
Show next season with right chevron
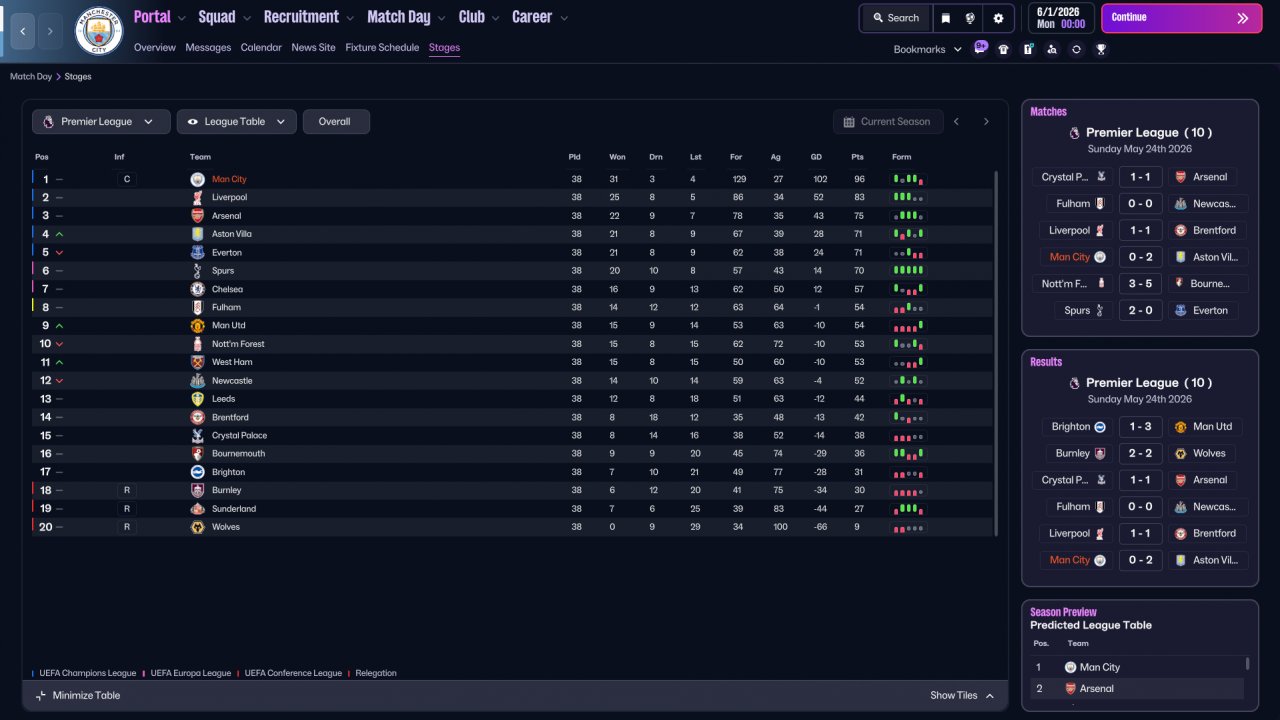tap(986, 122)
